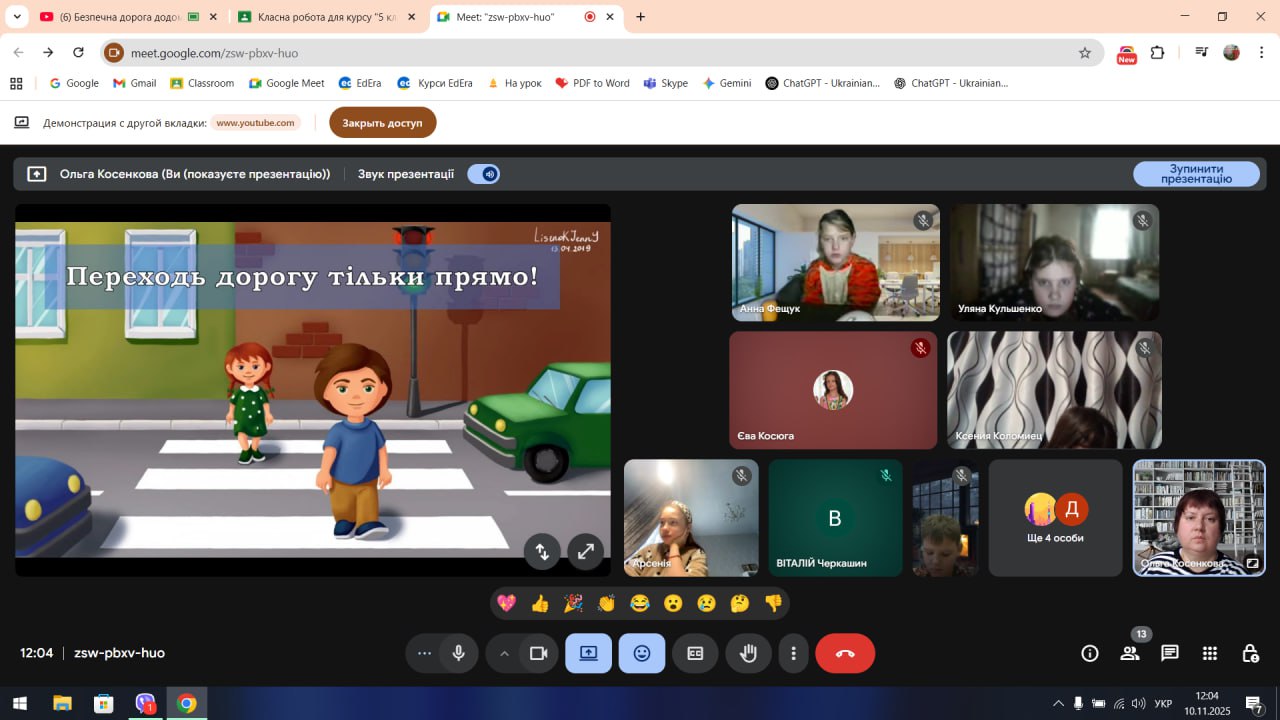The height and width of the screenshot is (720, 1280).
Task: Open the chat panel icon
Action: point(1170,653)
